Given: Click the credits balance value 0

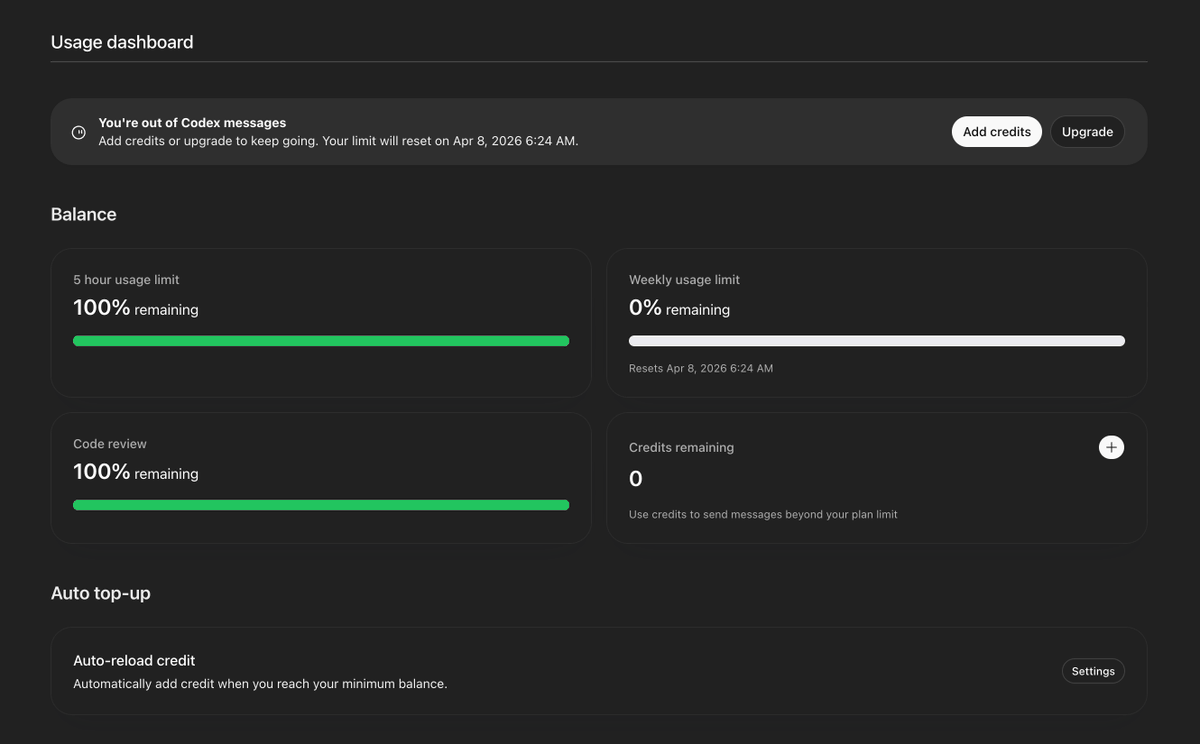Looking at the screenshot, I should tap(636, 479).
